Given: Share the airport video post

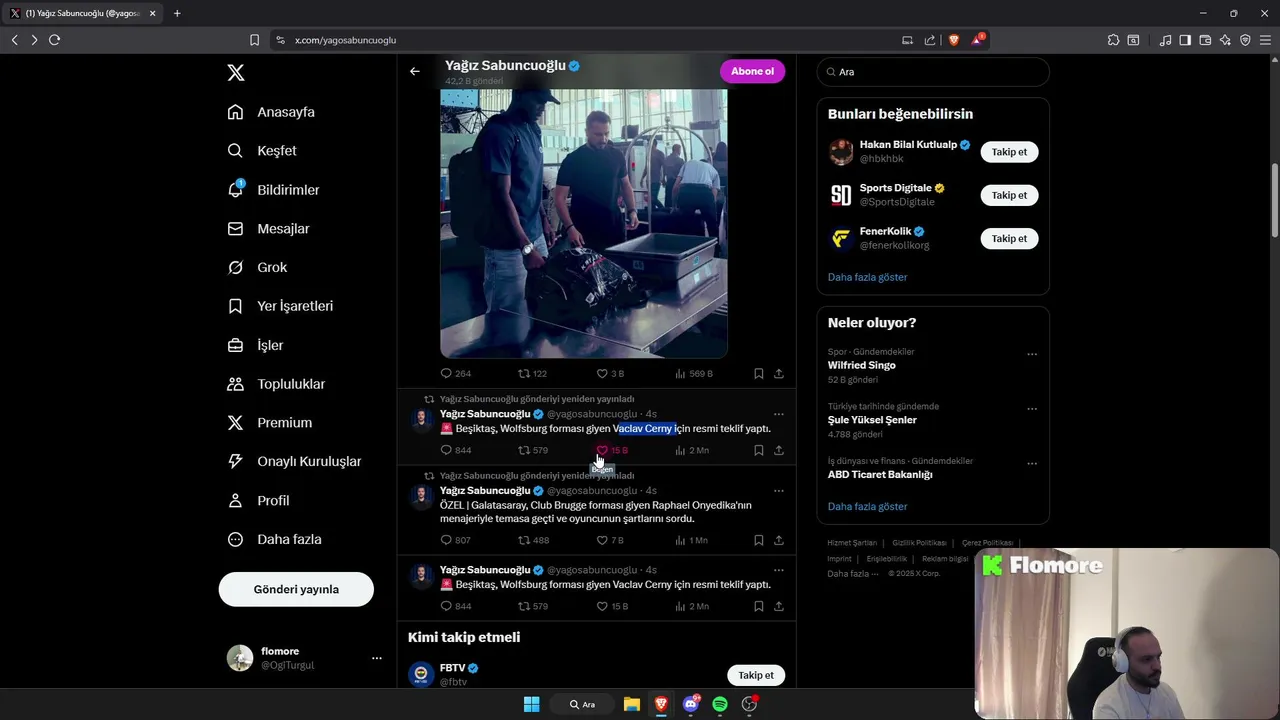Looking at the screenshot, I should 779,374.
